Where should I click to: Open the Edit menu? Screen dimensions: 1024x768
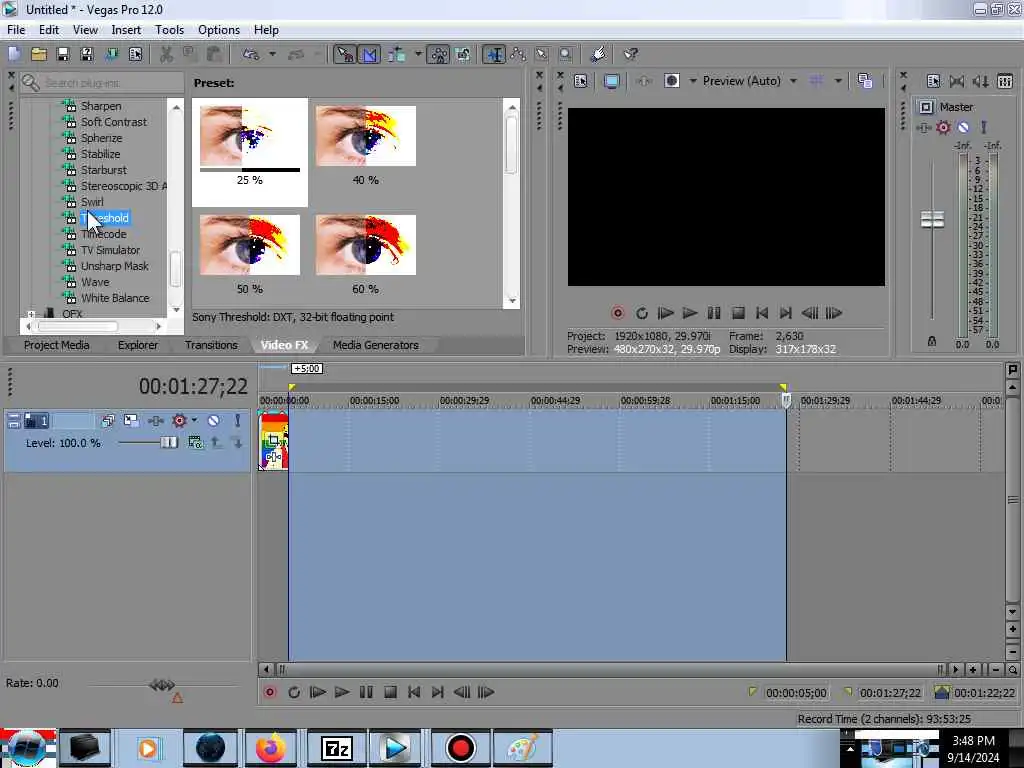tap(48, 30)
